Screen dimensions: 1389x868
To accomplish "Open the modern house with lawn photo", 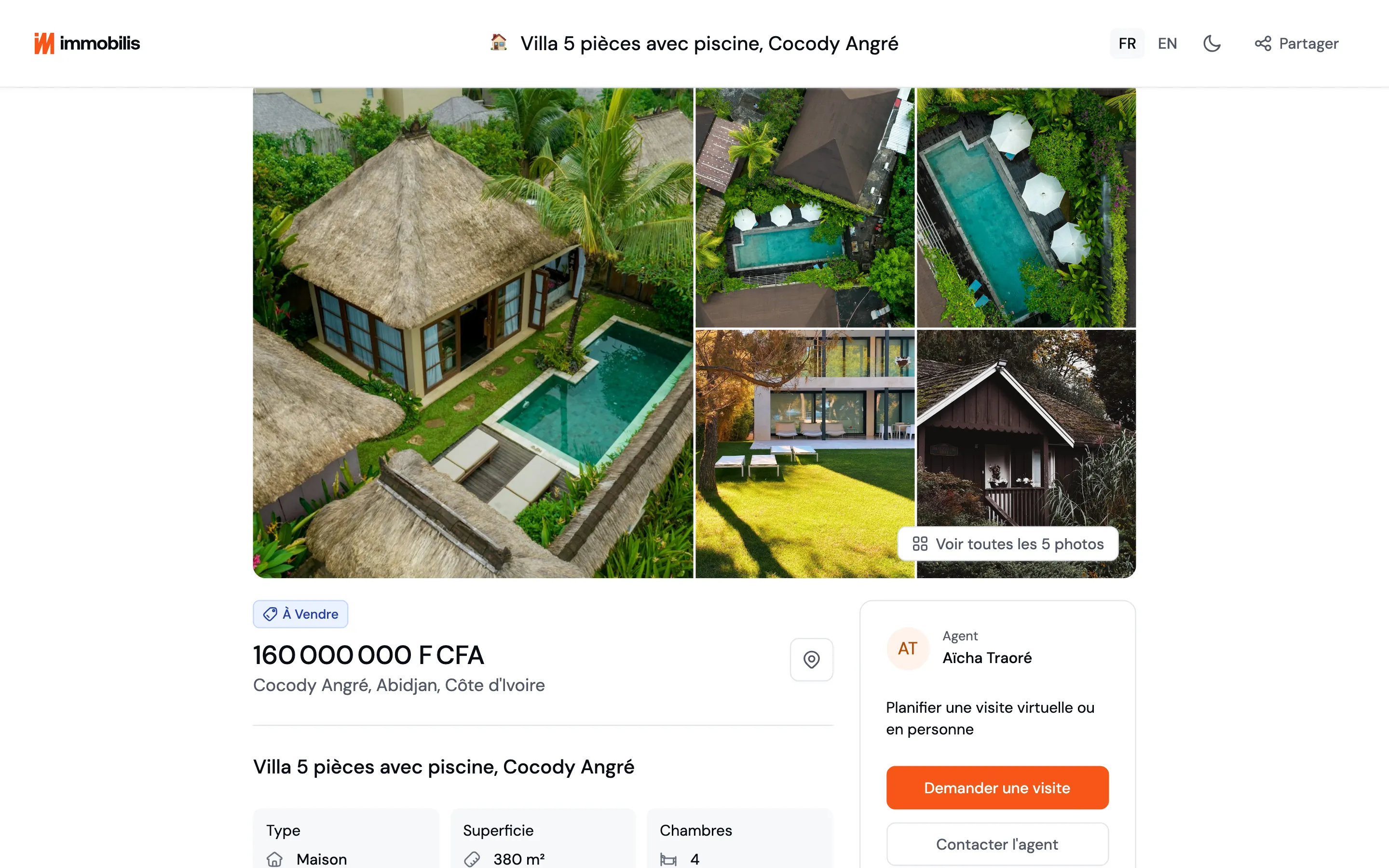I will [x=804, y=453].
